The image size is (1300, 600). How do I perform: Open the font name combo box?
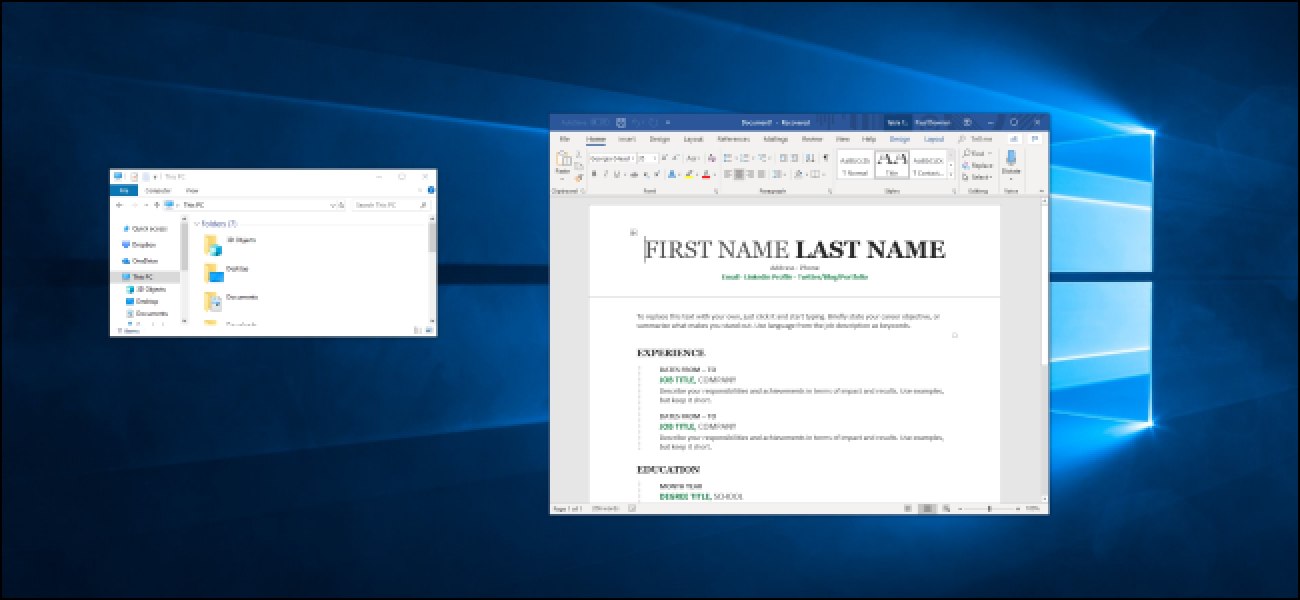coord(613,158)
